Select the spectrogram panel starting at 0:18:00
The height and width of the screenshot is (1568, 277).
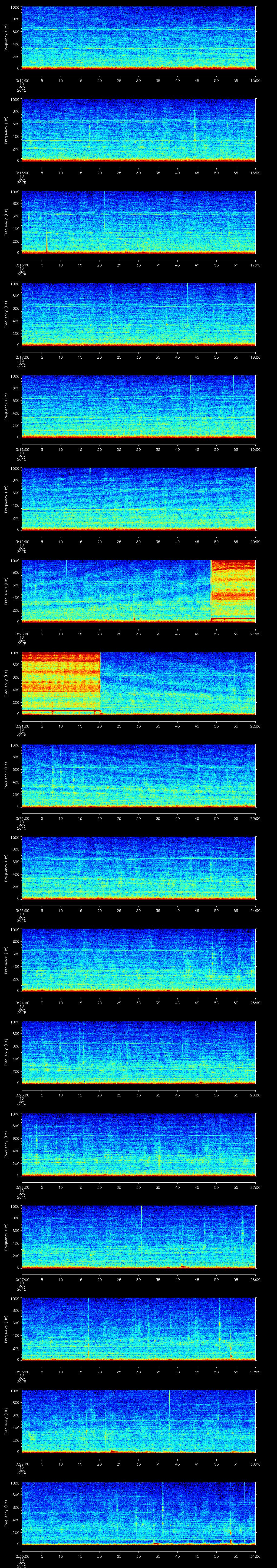pos(138,407)
